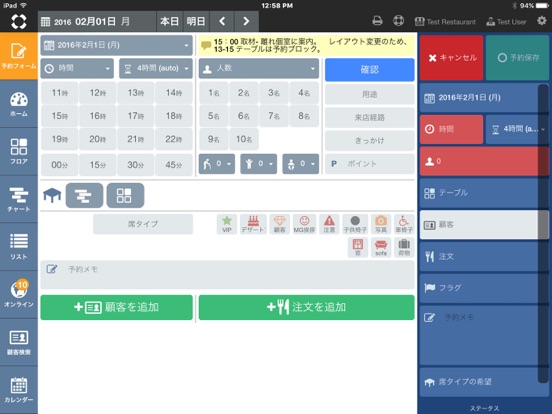Go to ホーム dashboard icon
Viewport: 552px width, 414px height.
[x=19, y=104]
